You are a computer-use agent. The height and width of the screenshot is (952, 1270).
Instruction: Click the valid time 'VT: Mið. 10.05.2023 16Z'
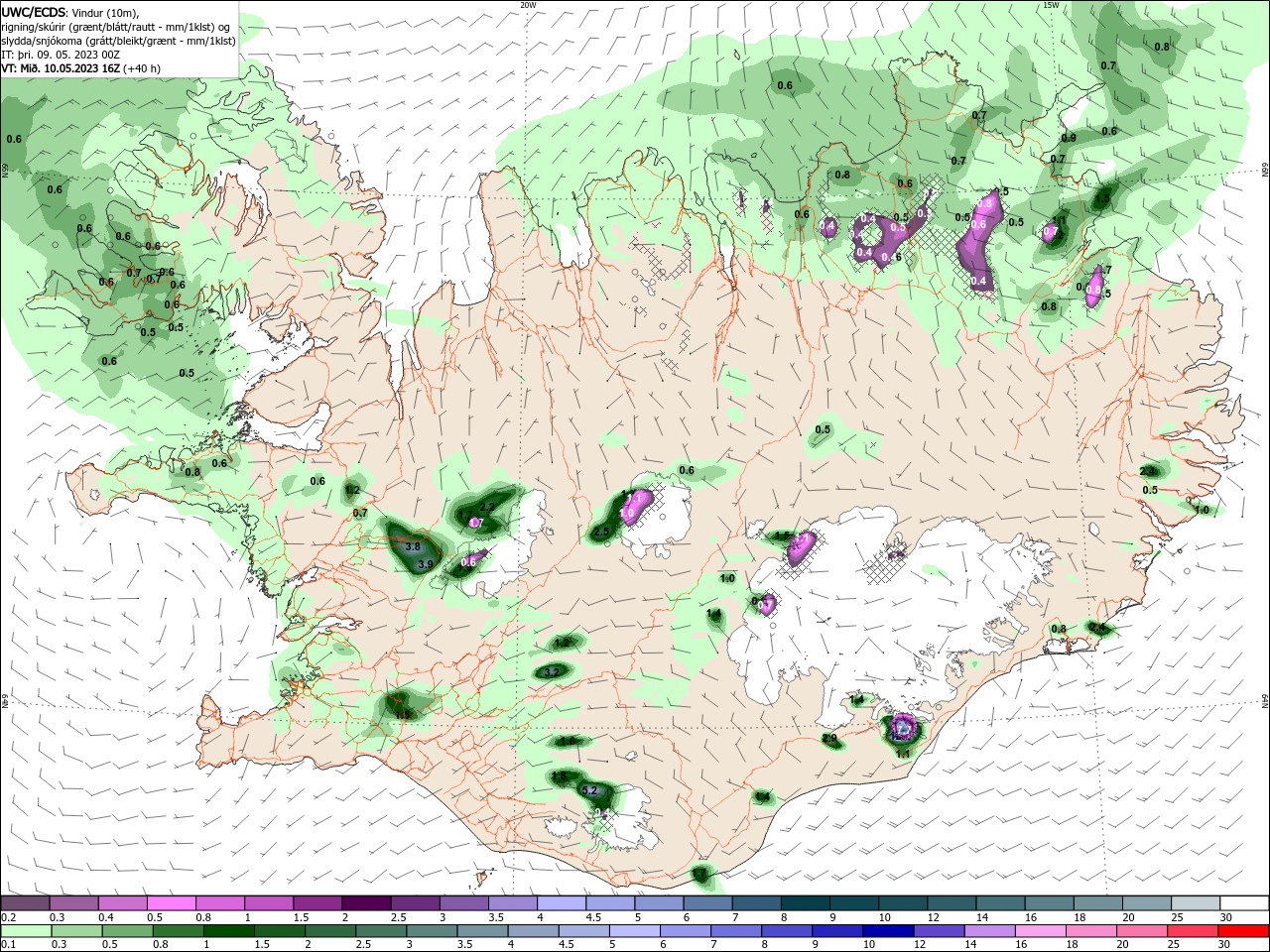61,69
